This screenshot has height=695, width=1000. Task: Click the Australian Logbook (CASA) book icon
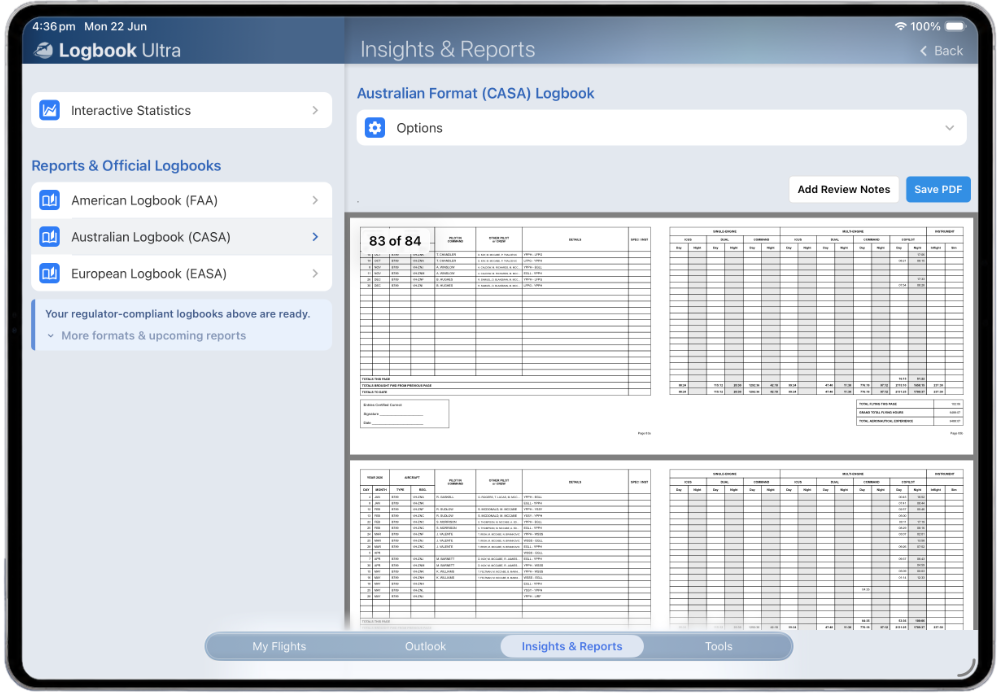(x=50, y=237)
